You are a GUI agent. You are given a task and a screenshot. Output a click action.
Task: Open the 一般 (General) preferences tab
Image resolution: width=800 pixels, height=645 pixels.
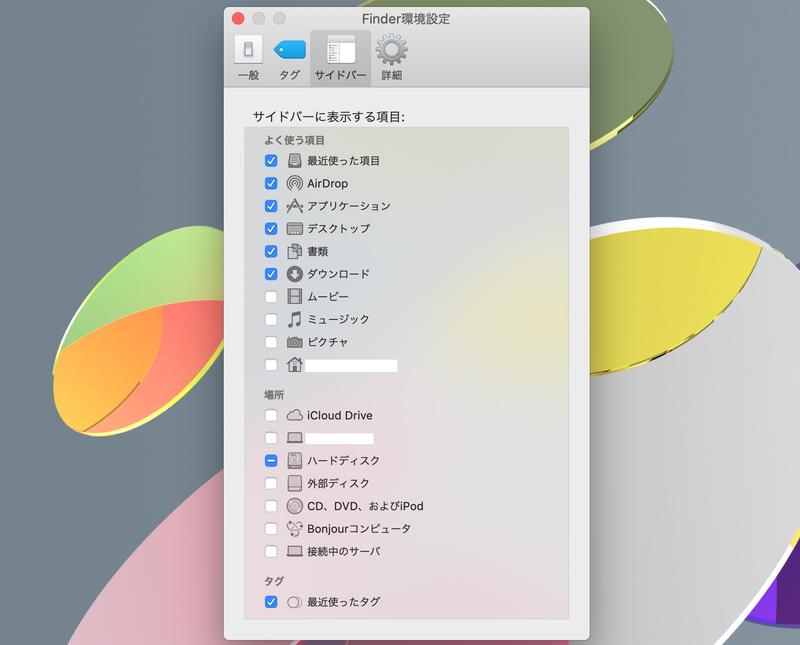pyautogui.click(x=248, y=58)
